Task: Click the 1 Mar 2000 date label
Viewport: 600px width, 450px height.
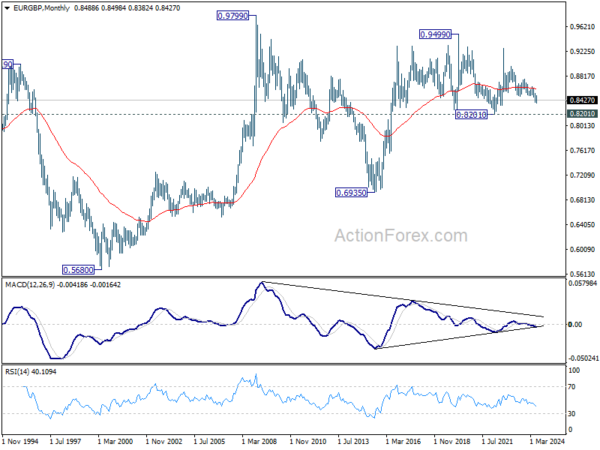Action: pyautogui.click(x=115, y=442)
